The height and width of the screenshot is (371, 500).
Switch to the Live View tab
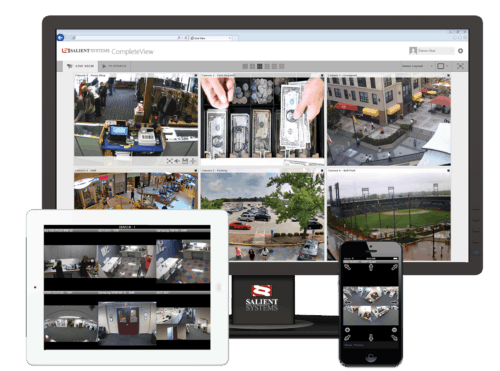(81, 66)
